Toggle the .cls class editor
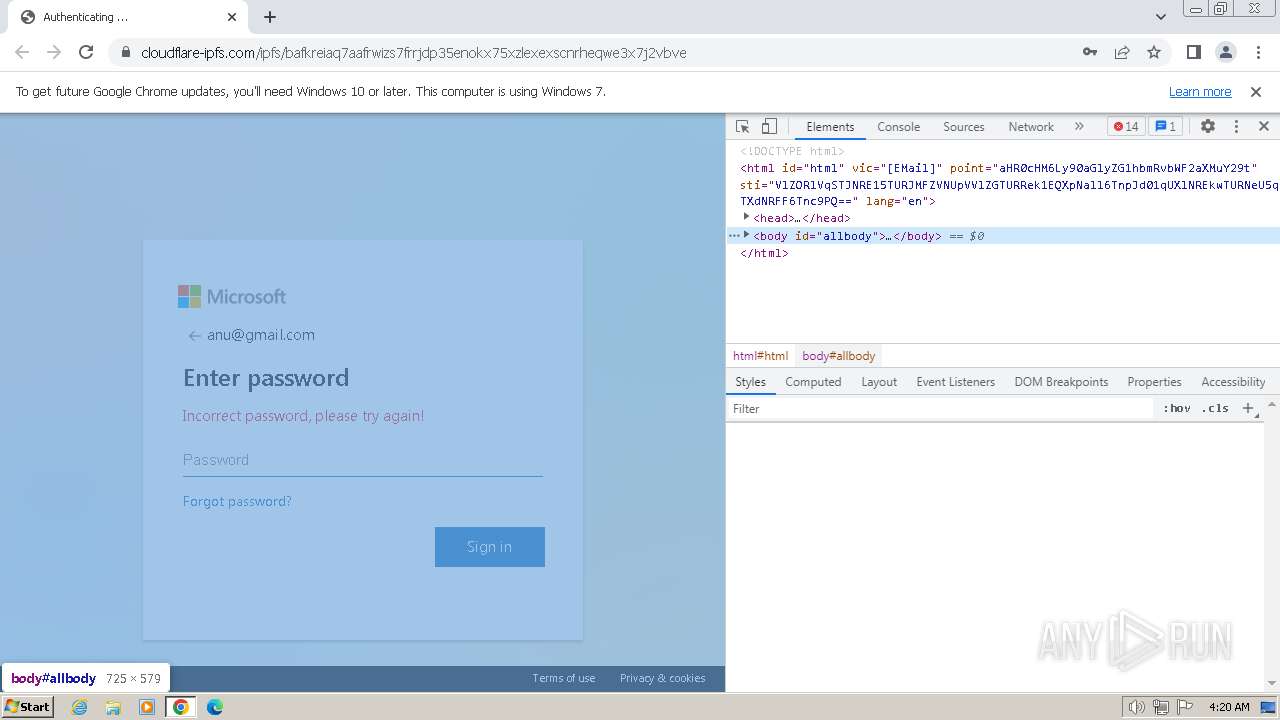The image size is (1280, 720). coord(1215,408)
